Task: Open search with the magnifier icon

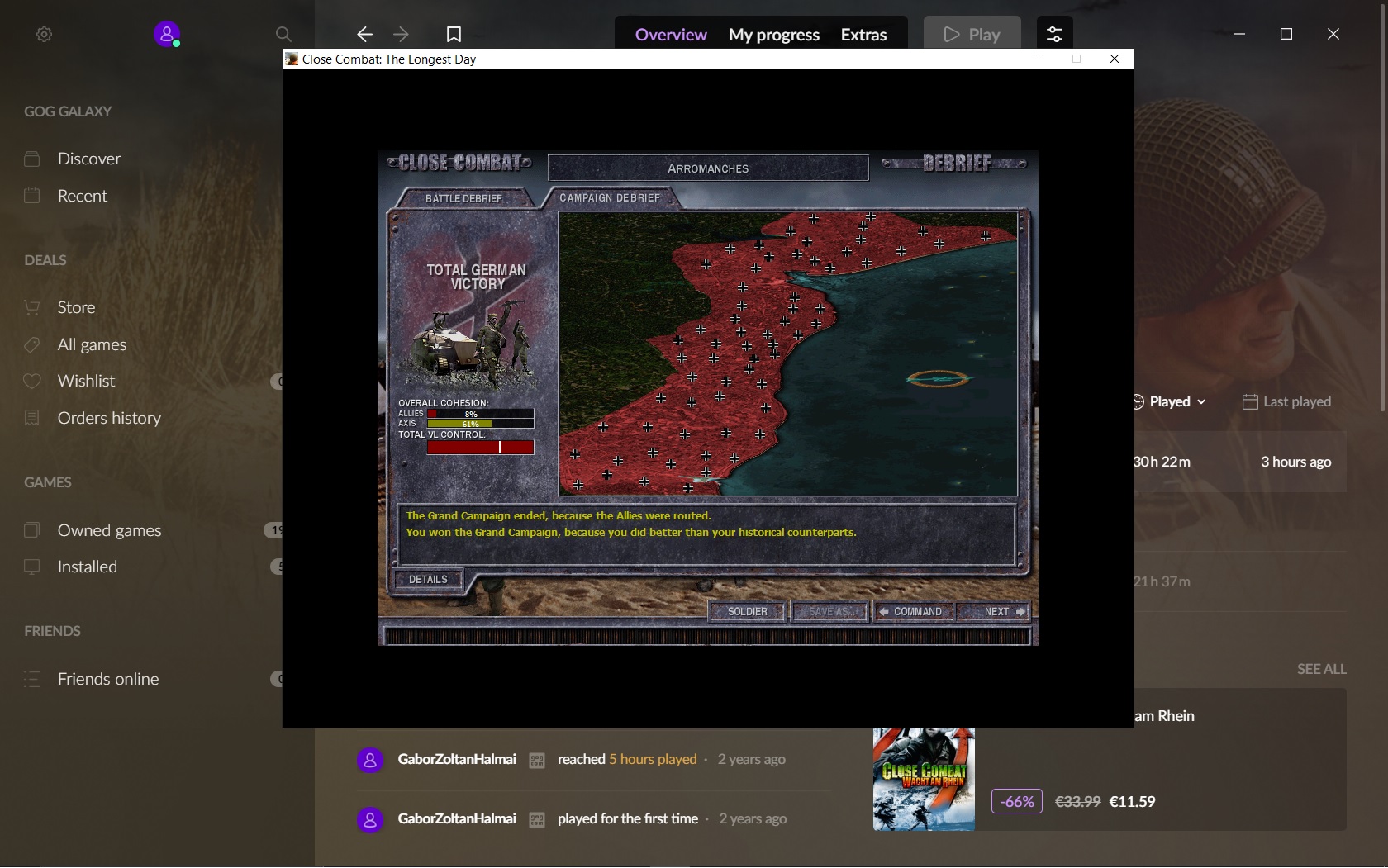Action: (283, 34)
